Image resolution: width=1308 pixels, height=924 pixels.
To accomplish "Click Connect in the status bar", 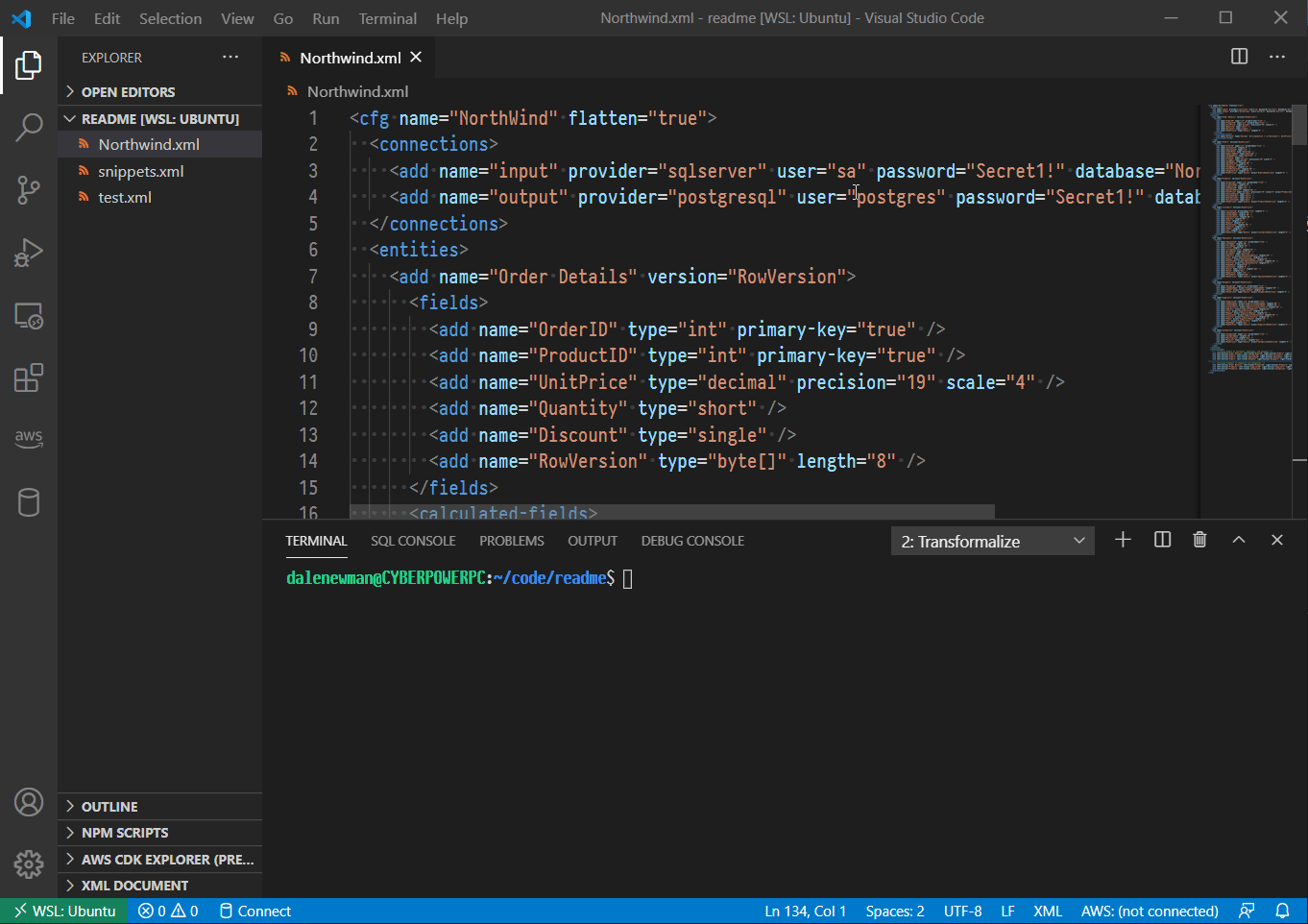I will point(255,912).
